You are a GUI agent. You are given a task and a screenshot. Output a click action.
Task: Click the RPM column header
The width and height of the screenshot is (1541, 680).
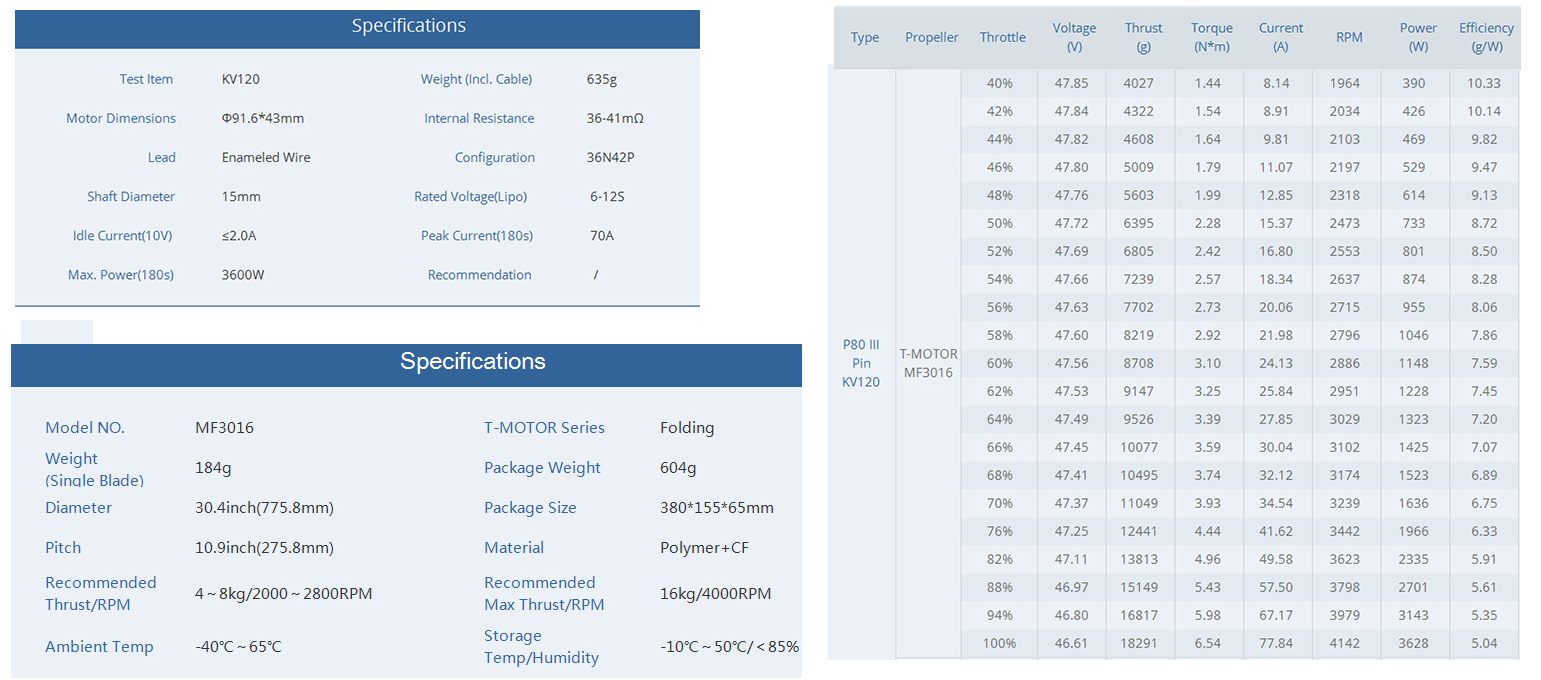point(1349,37)
